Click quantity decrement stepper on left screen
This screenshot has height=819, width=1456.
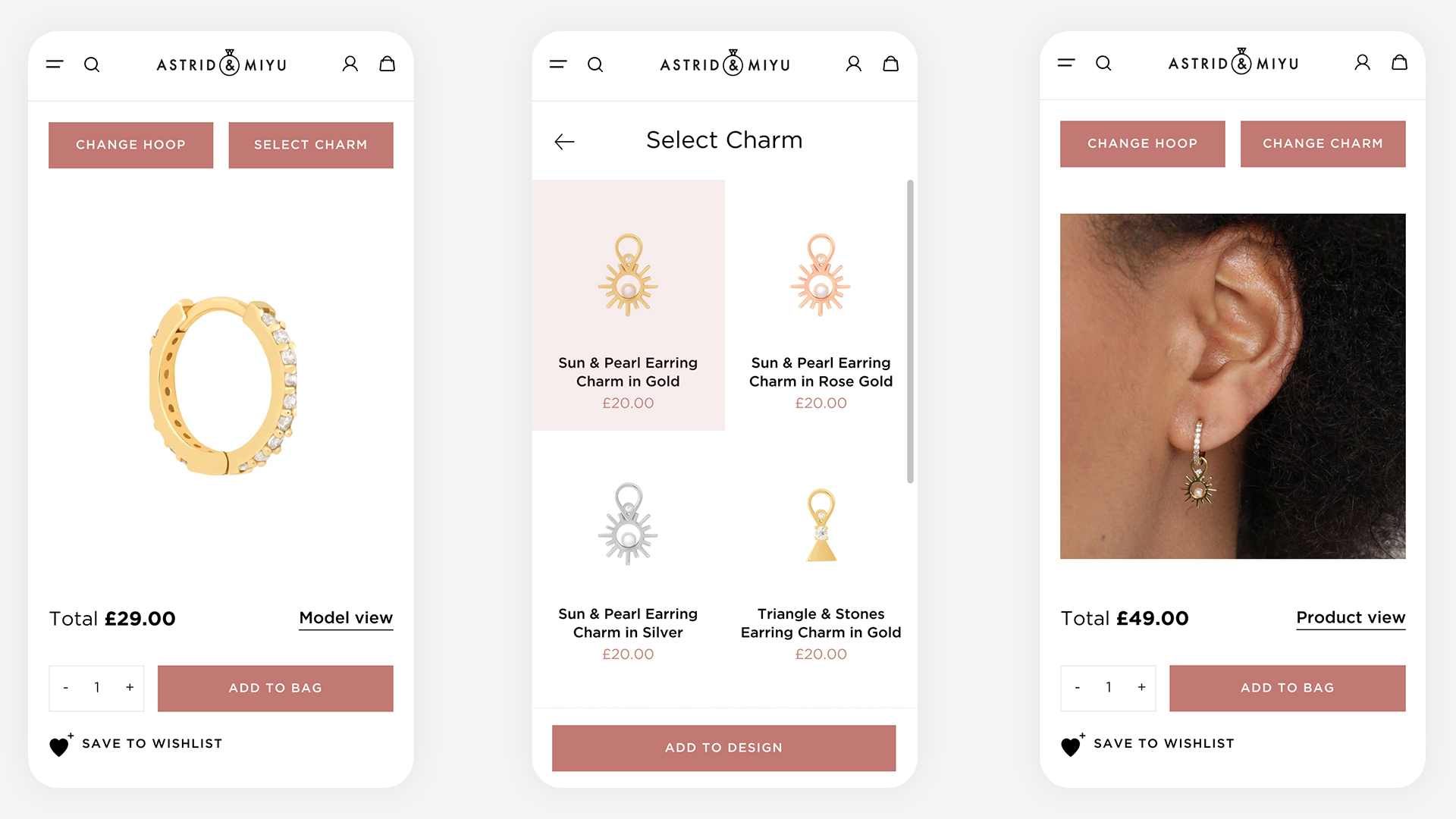66,687
